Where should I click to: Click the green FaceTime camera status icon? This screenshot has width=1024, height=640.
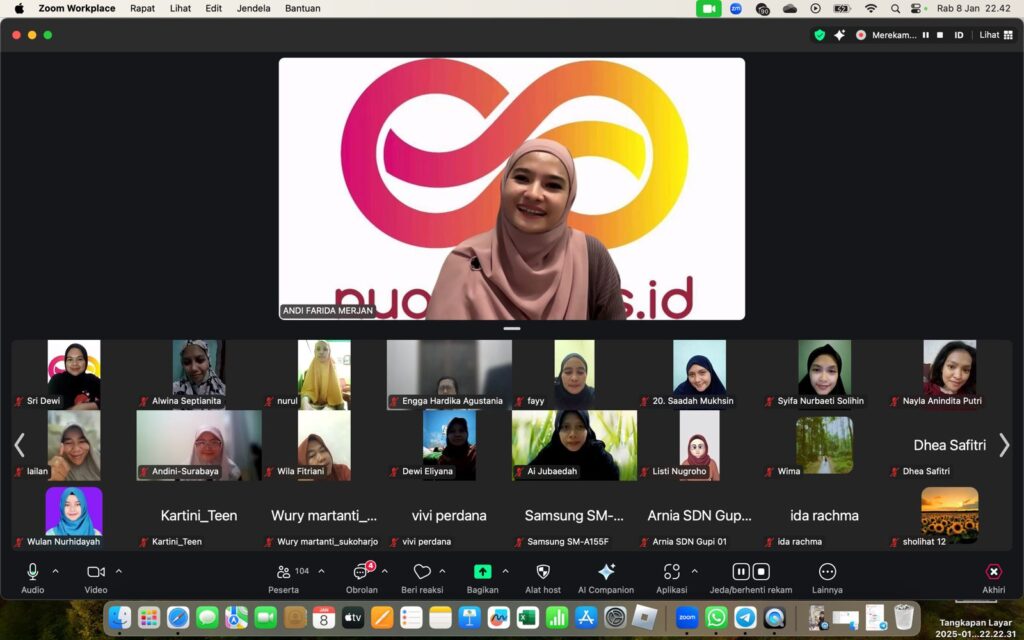pos(709,8)
